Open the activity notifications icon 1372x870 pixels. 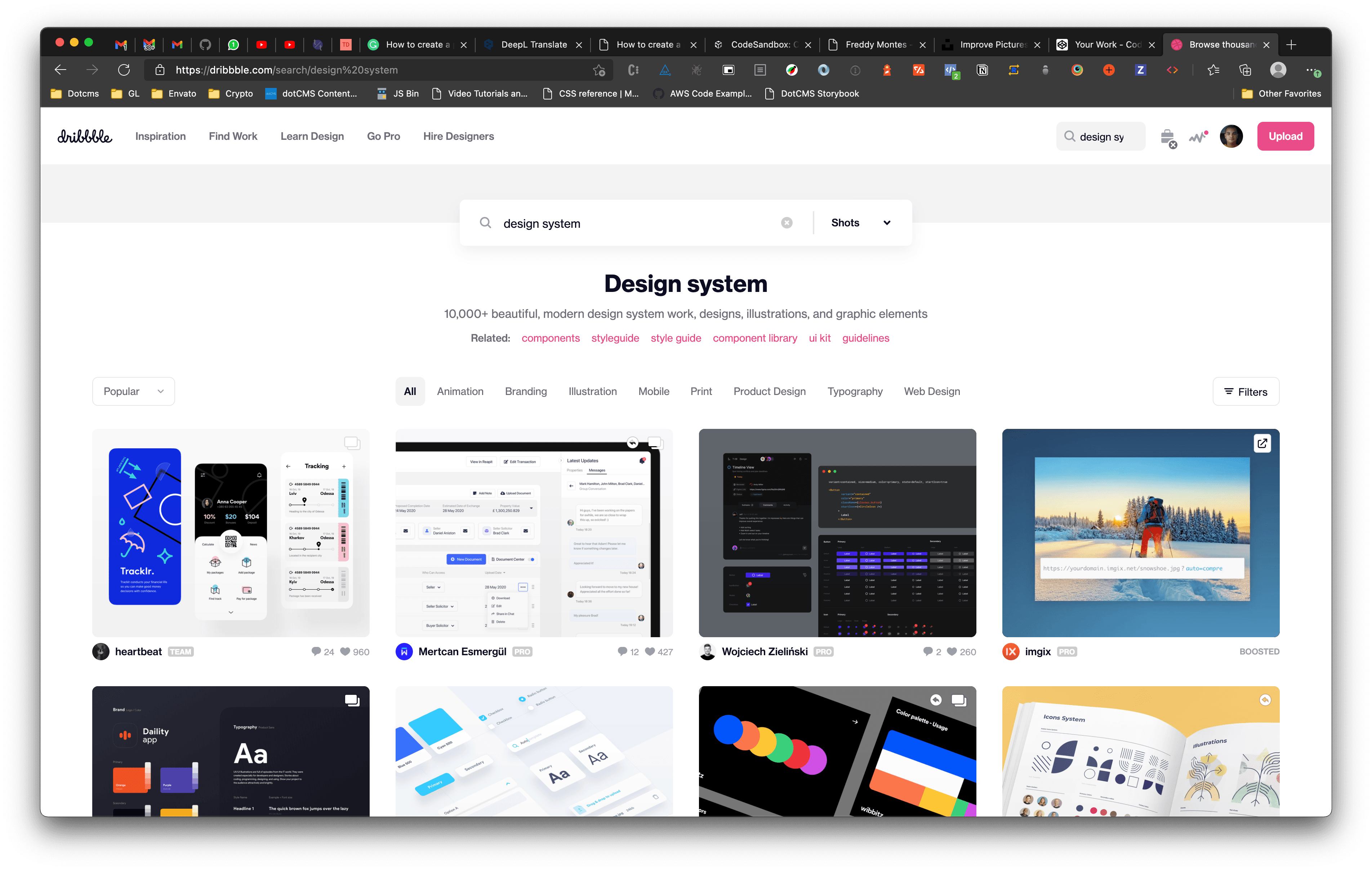tap(1198, 137)
